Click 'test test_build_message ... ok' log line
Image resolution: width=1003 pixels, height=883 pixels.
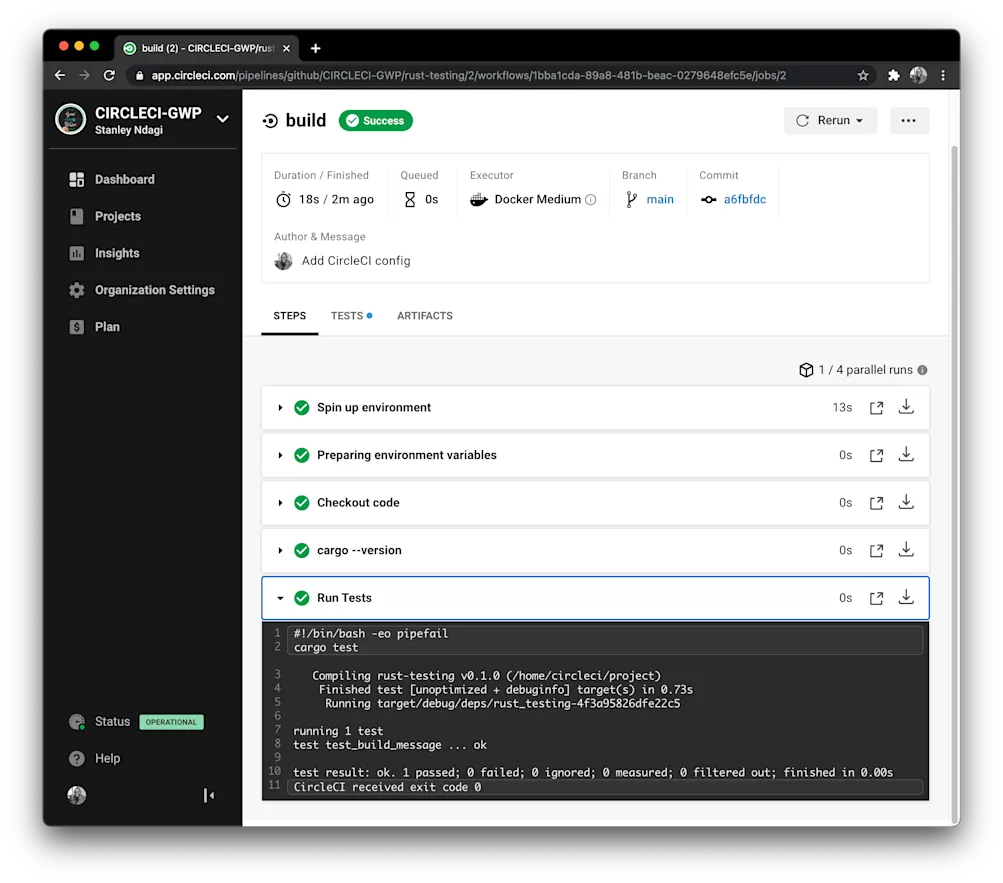tap(390, 745)
